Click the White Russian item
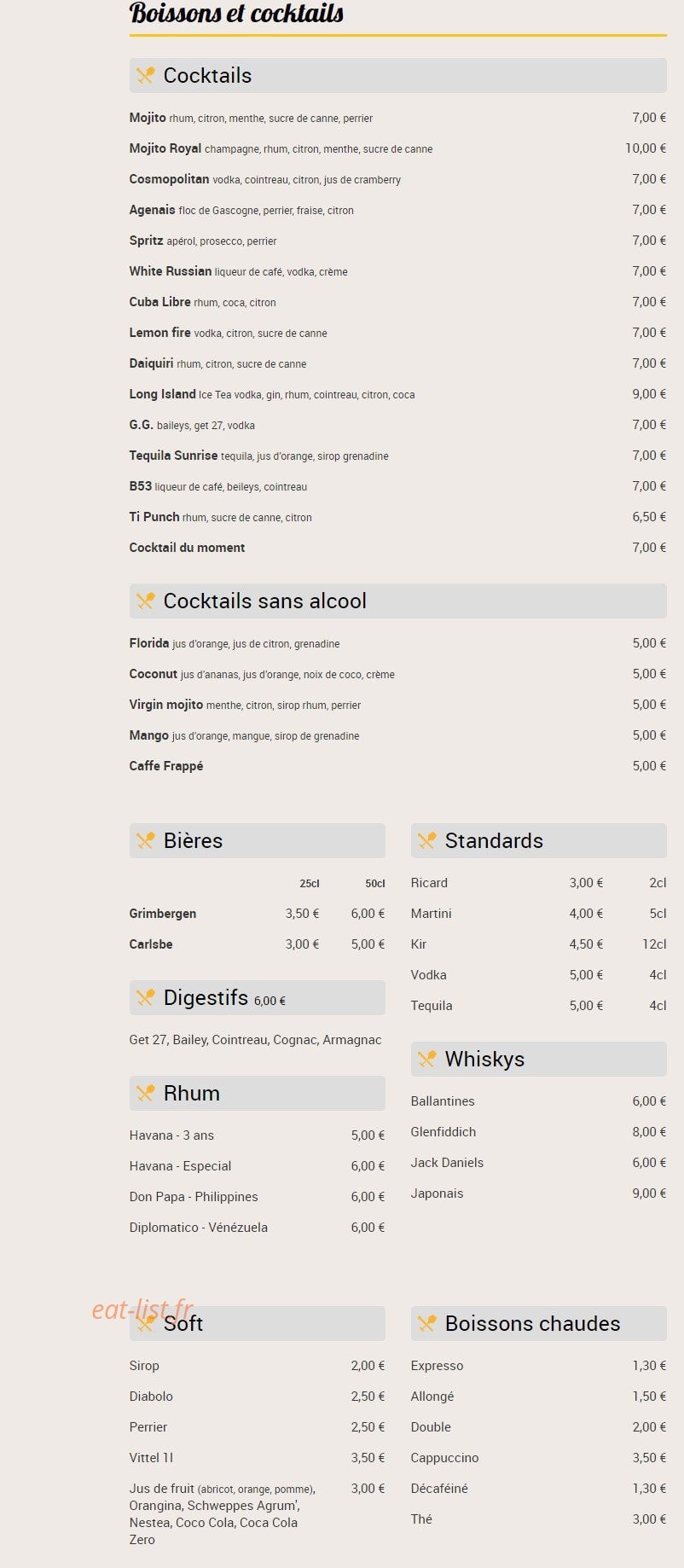 tap(171, 271)
